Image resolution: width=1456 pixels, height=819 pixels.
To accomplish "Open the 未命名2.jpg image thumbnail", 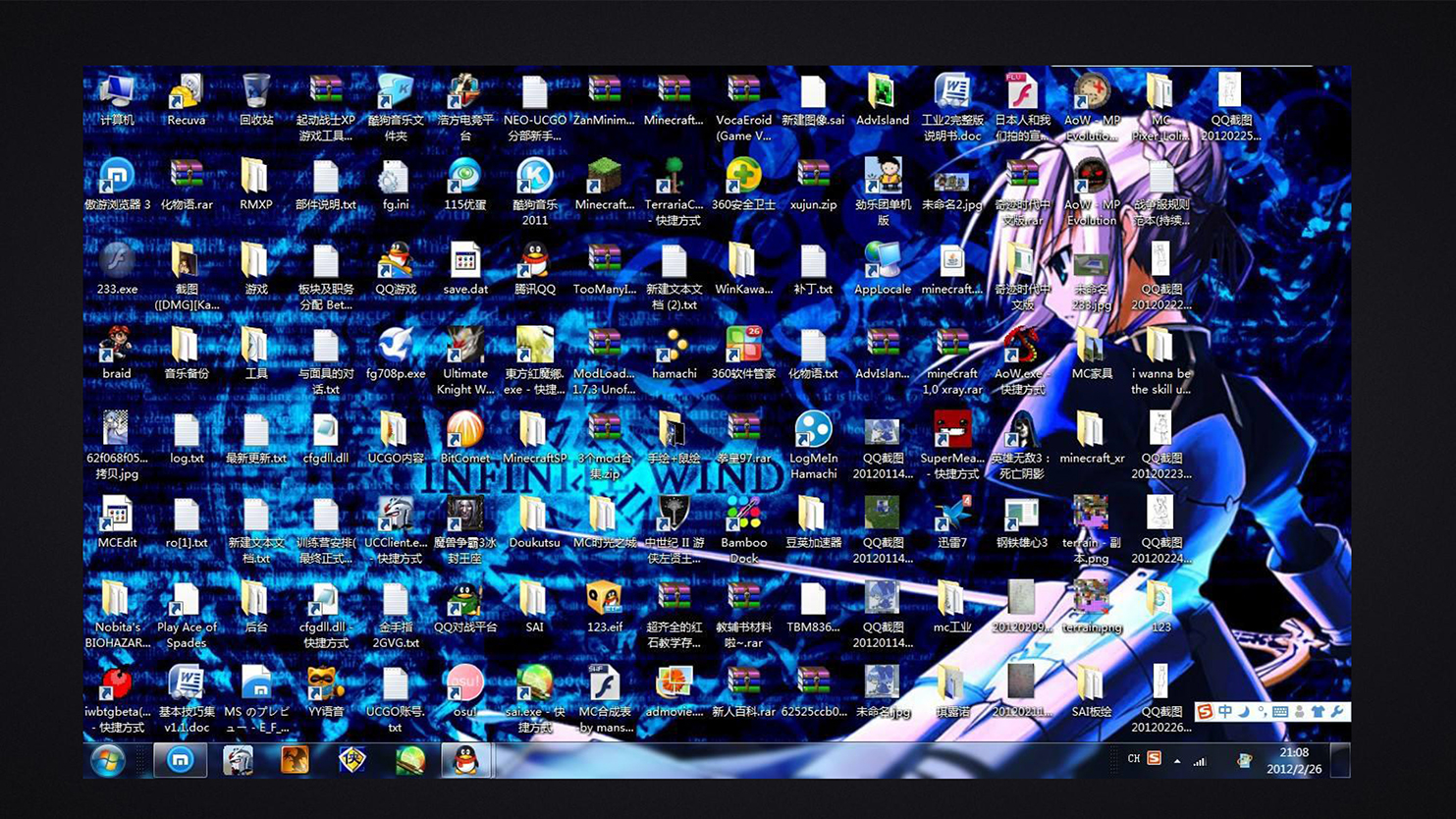I will click(951, 185).
